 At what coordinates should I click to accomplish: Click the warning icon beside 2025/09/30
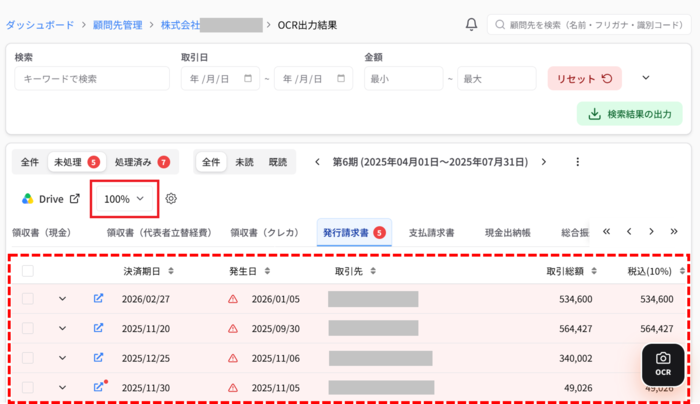[x=233, y=329]
